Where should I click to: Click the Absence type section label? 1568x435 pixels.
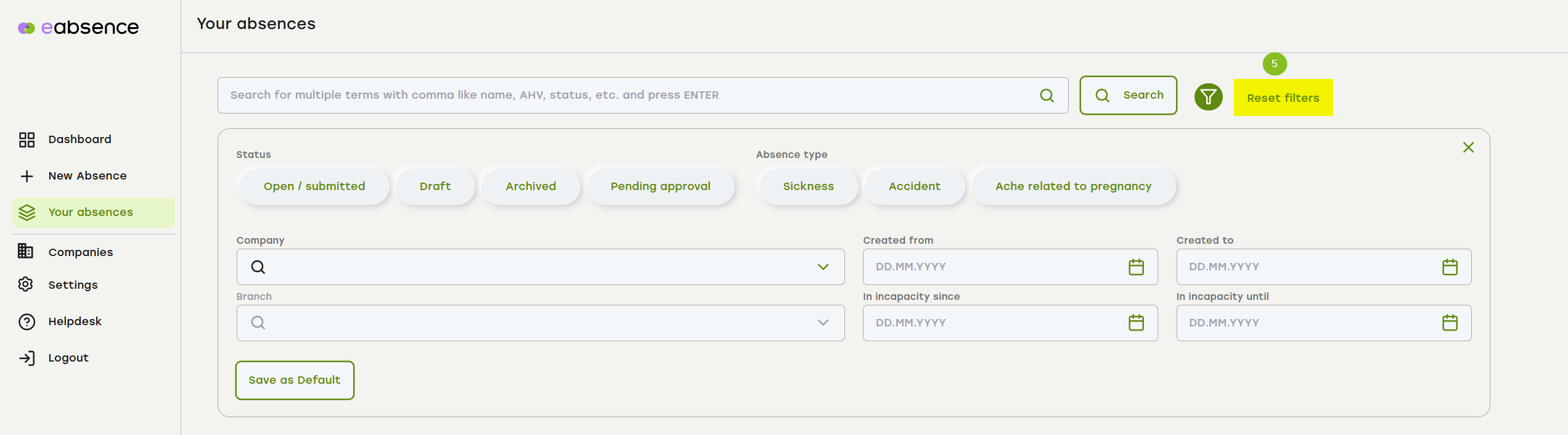(791, 155)
